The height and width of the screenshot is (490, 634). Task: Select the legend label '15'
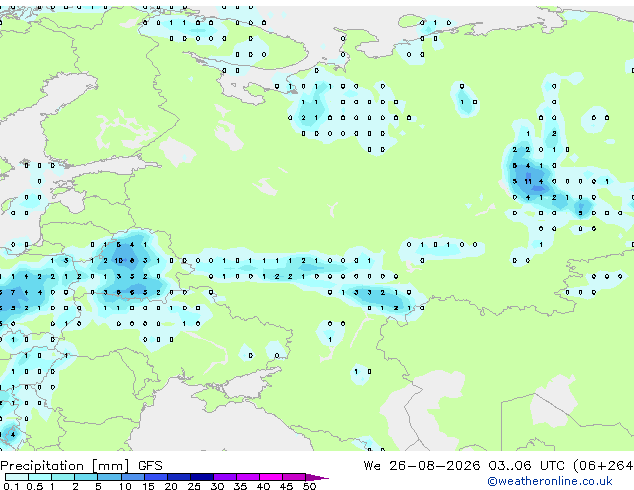pos(148,486)
